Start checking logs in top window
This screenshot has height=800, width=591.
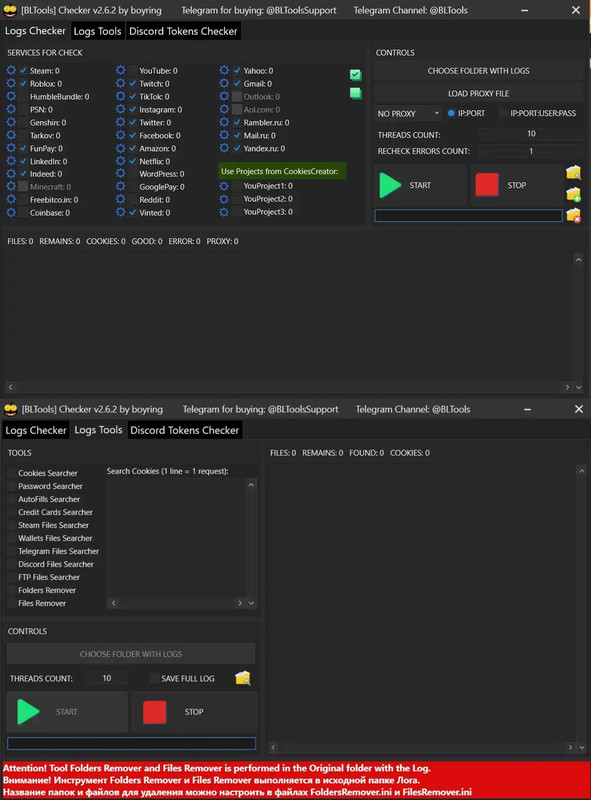(x=421, y=185)
